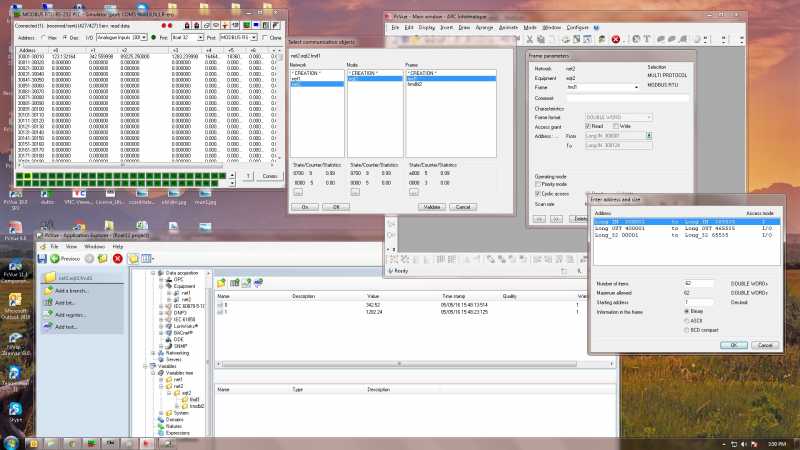
Task: Click the green screen icon in the Modbus simulator toolbar
Action: (x=246, y=25)
